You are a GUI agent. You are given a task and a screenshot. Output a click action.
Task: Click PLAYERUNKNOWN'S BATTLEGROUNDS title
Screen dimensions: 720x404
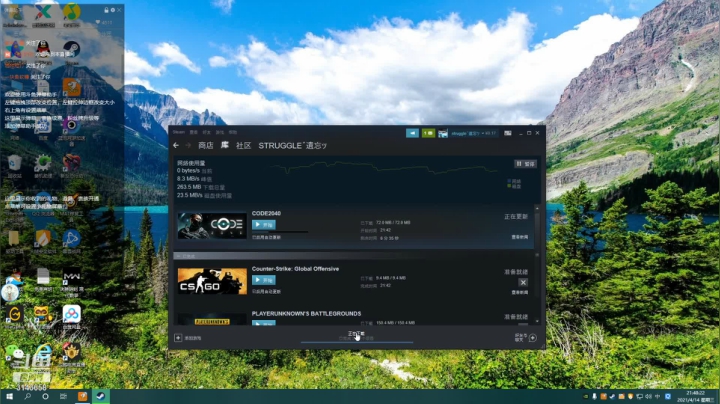tap(306, 314)
